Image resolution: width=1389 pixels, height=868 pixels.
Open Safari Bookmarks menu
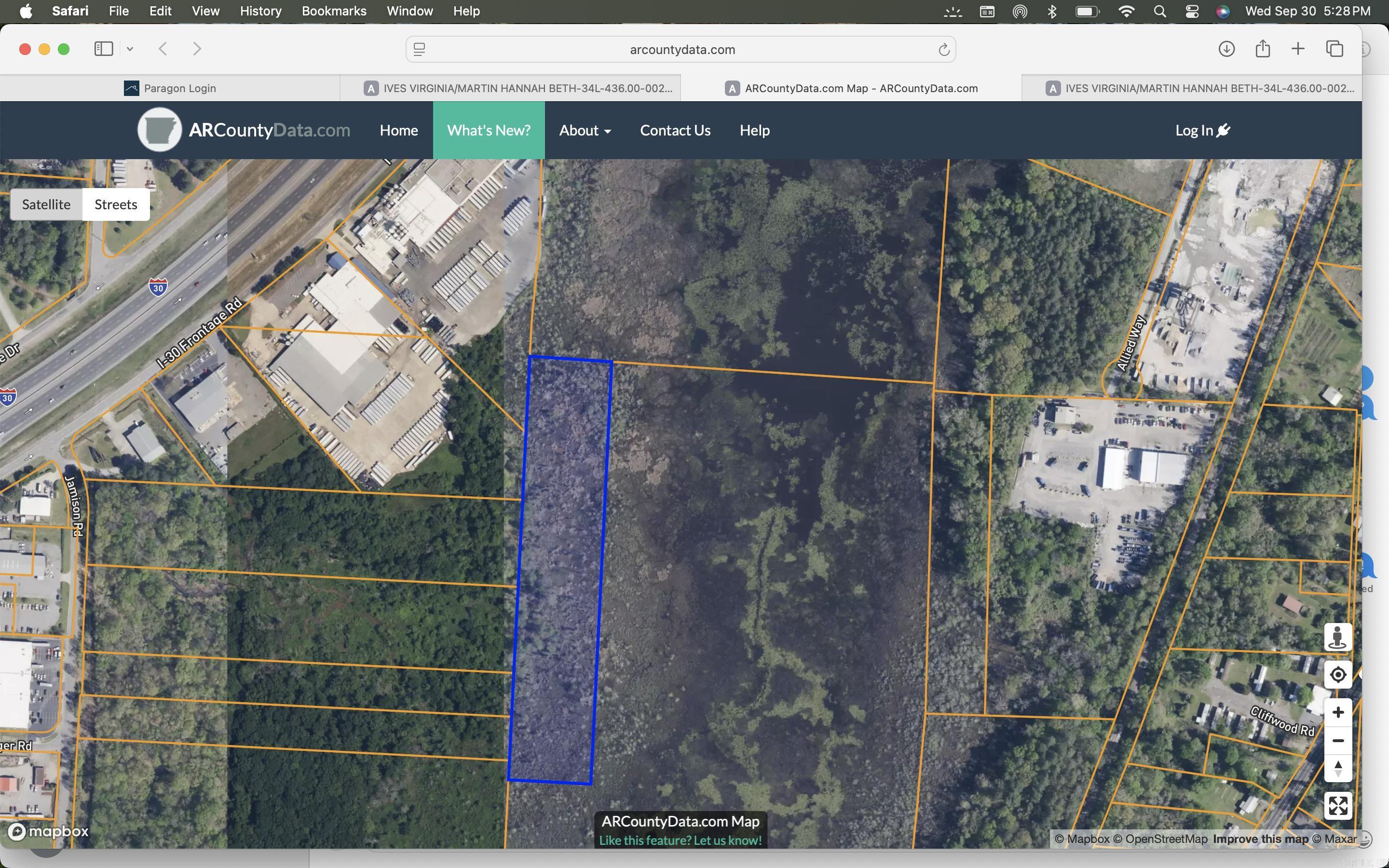click(x=333, y=11)
